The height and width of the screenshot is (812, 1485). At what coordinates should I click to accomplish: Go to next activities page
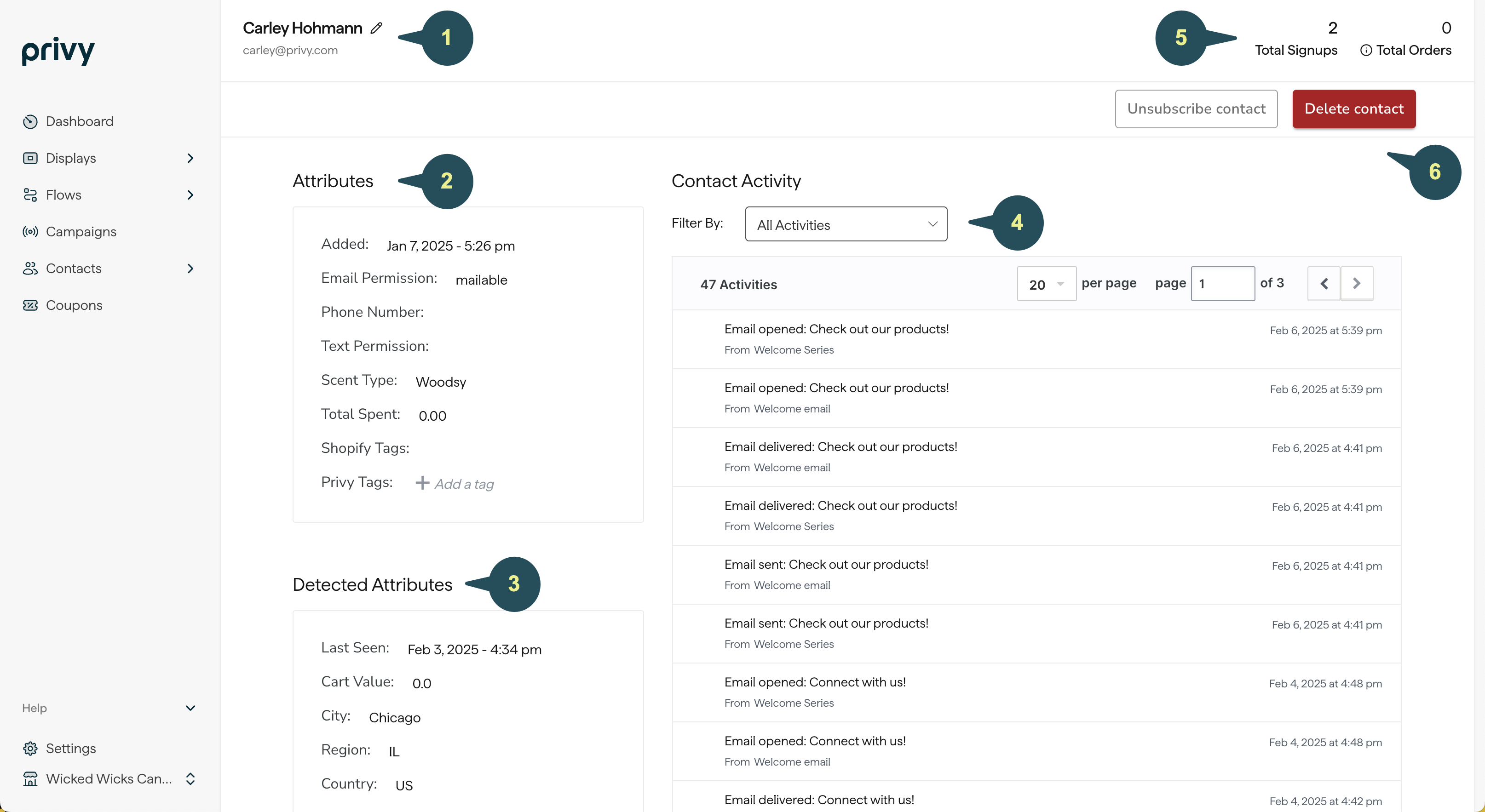coord(1357,284)
